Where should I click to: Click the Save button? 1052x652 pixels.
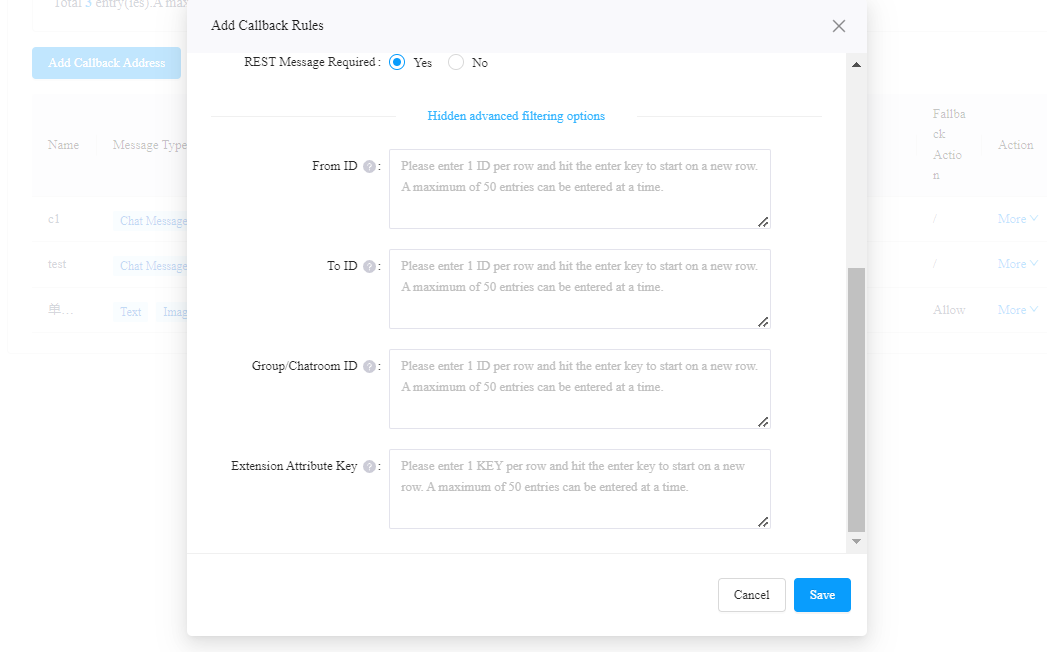pos(822,595)
